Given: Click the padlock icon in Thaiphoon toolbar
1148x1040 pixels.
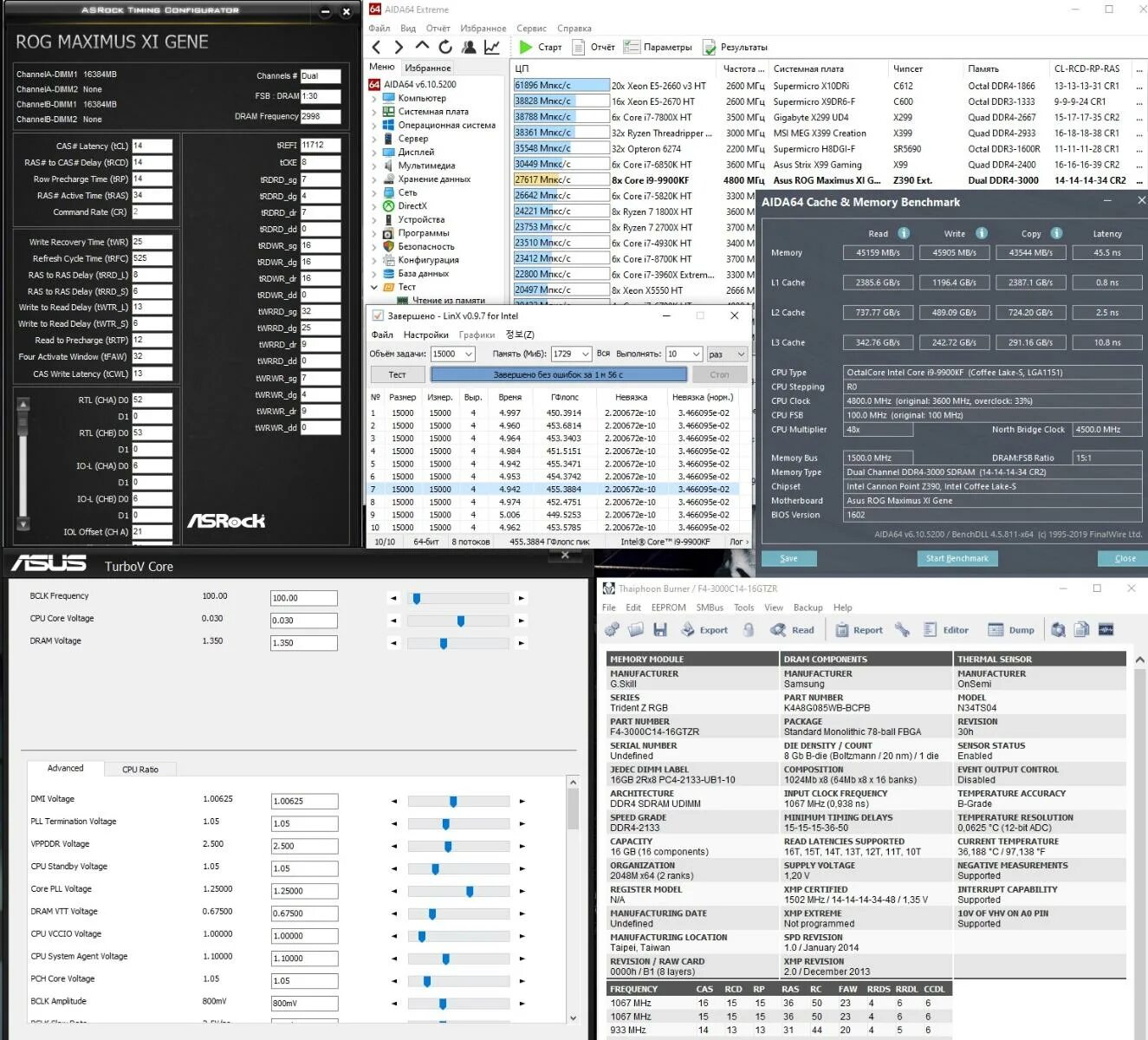Looking at the screenshot, I should click(x=749, y=630).
